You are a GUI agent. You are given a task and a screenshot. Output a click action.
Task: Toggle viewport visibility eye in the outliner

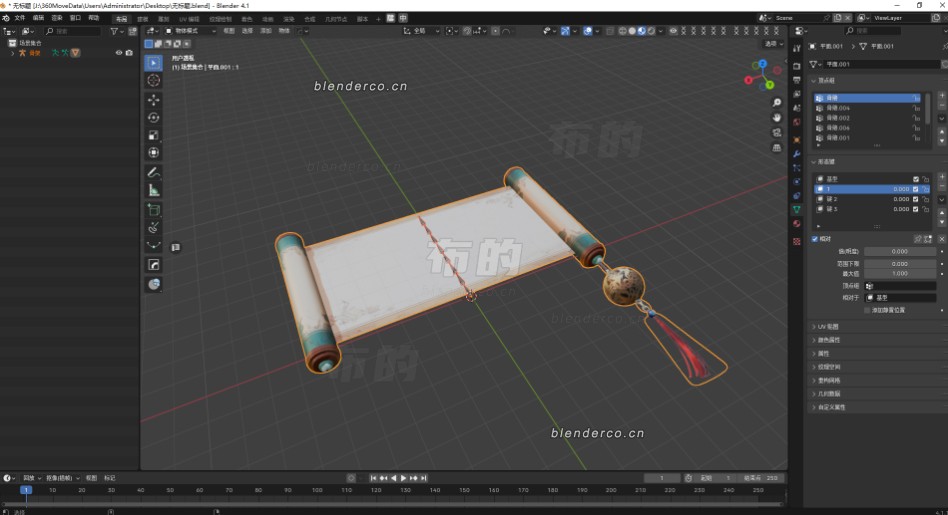tap(118, 53)
